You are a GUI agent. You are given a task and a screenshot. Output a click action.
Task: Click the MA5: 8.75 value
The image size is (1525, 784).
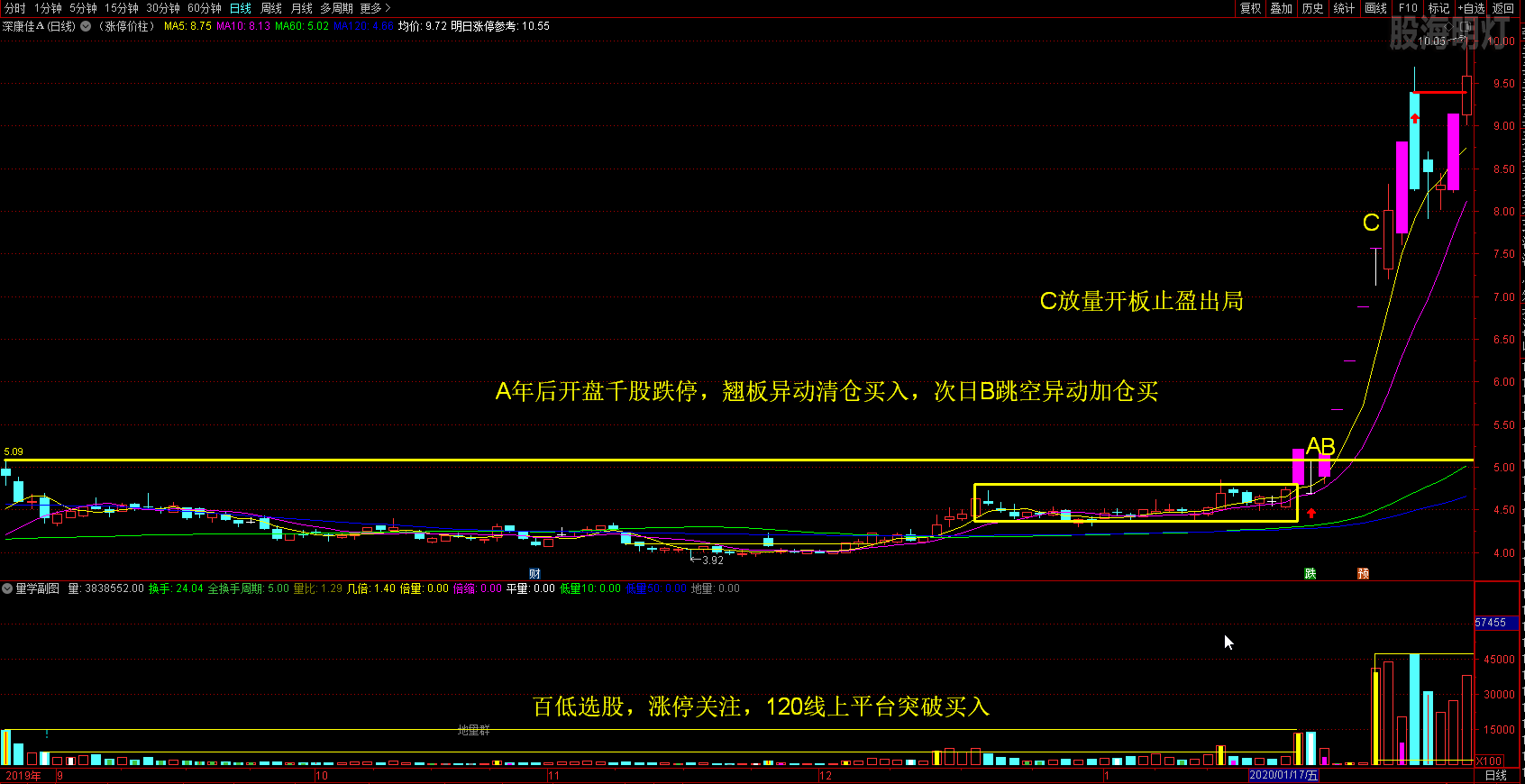point(187,26)
